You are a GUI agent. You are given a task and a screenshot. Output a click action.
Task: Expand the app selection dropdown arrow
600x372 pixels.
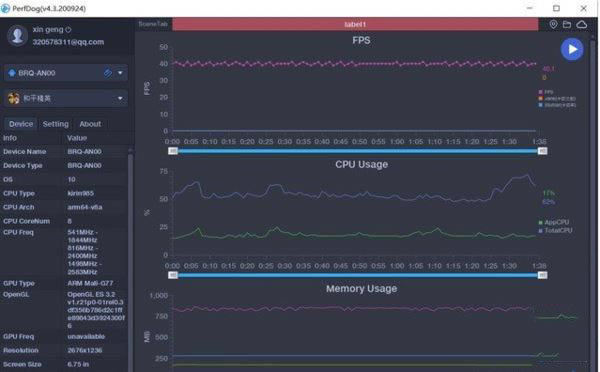[x=120, y=98]
